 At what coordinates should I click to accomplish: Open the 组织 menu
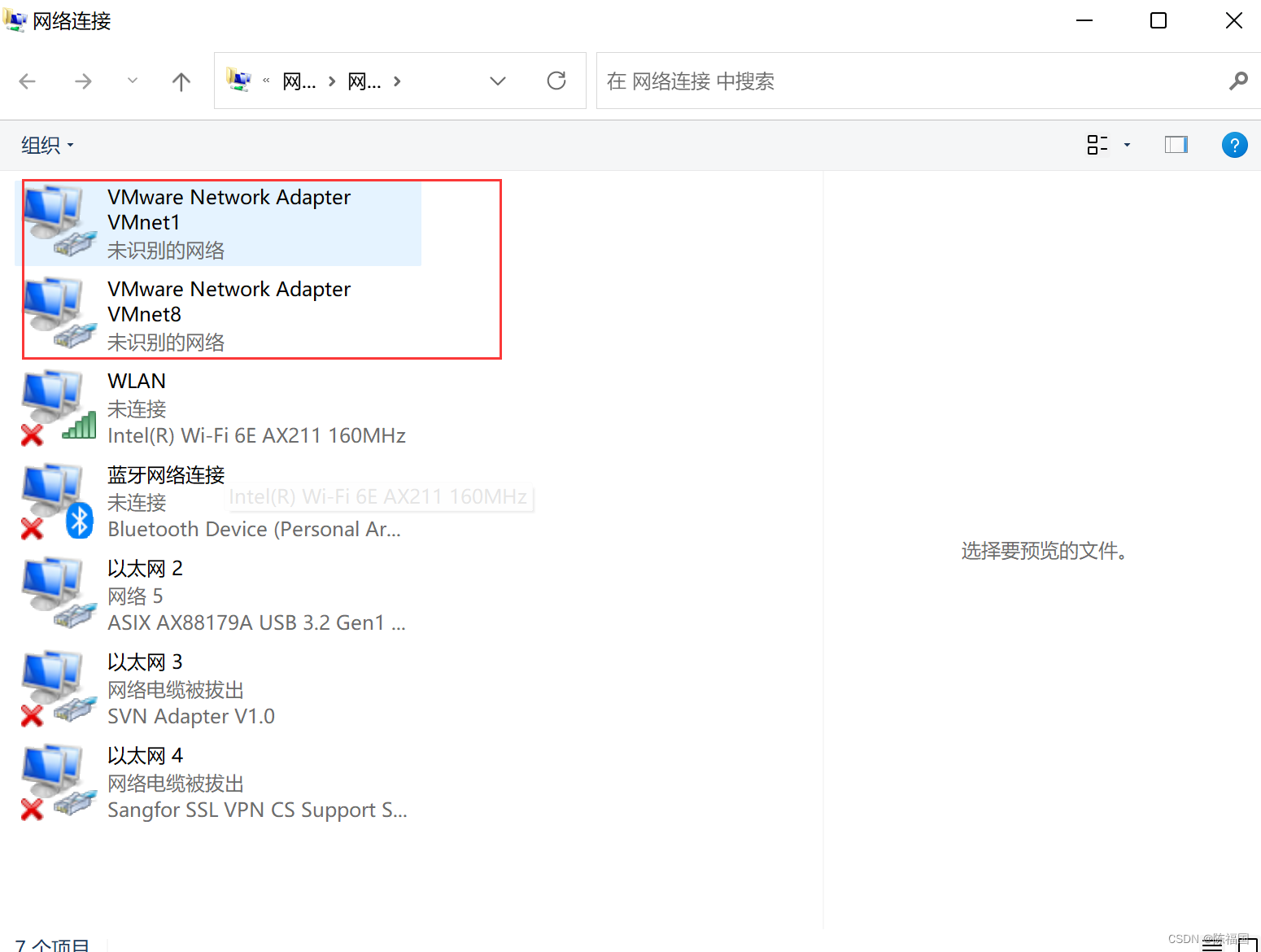click(47, 146)
